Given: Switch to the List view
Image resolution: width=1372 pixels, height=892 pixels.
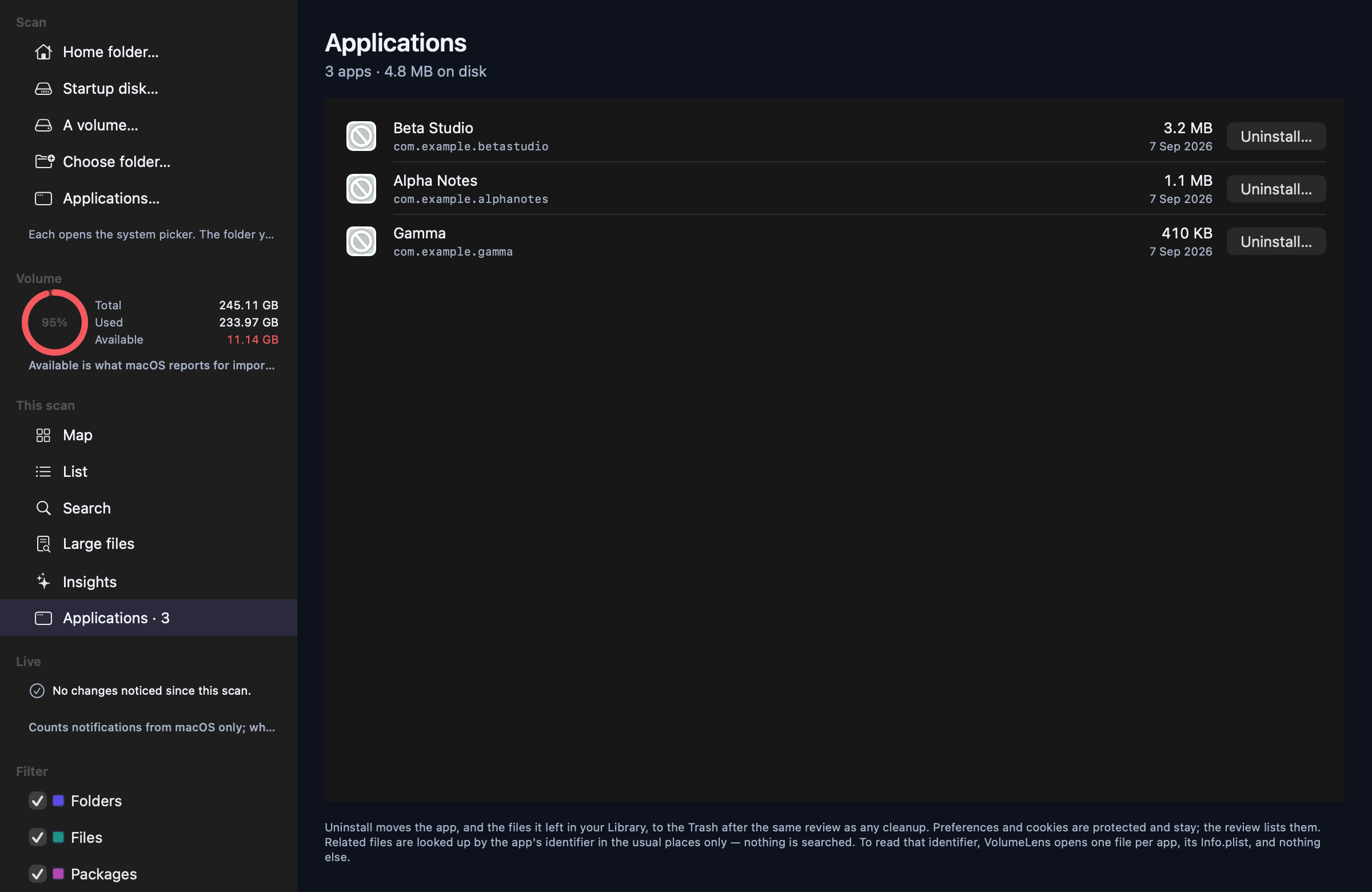Looking at the screenshot, I should (149, 472).
